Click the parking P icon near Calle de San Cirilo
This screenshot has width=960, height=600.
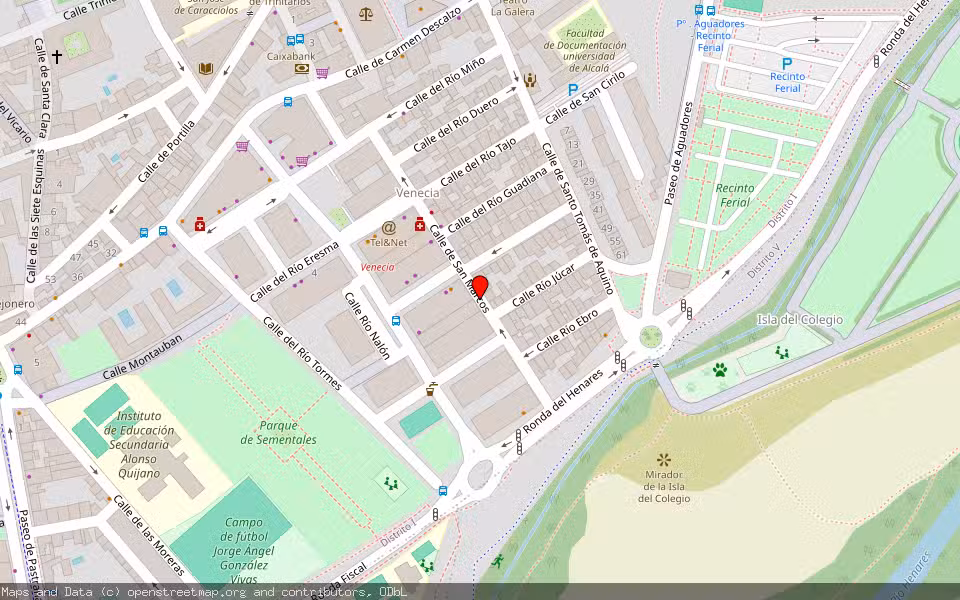[x=572, y=90]
